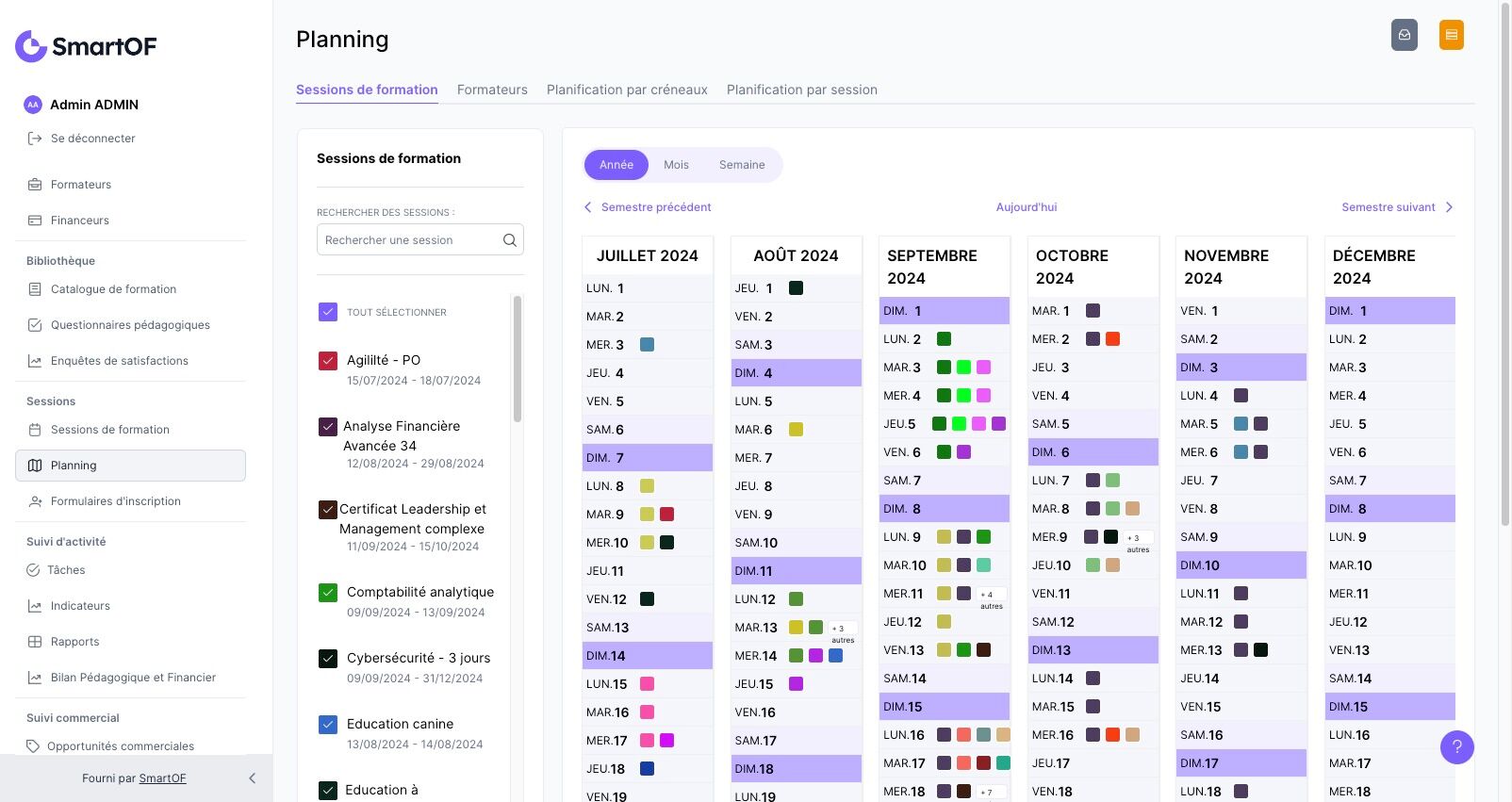Viewport: 1512px width, 802px height.
Task: Click the Financeurs card icon
Action: 35,221
